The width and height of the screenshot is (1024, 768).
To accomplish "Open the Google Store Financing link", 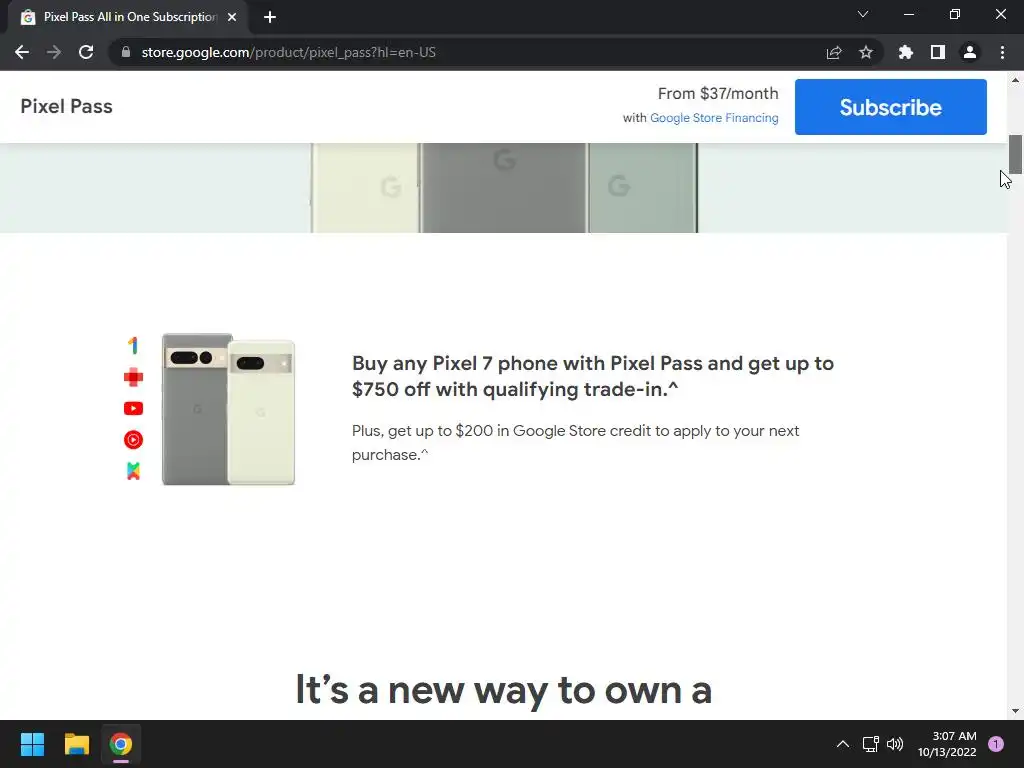I will (x=714, y=118).
